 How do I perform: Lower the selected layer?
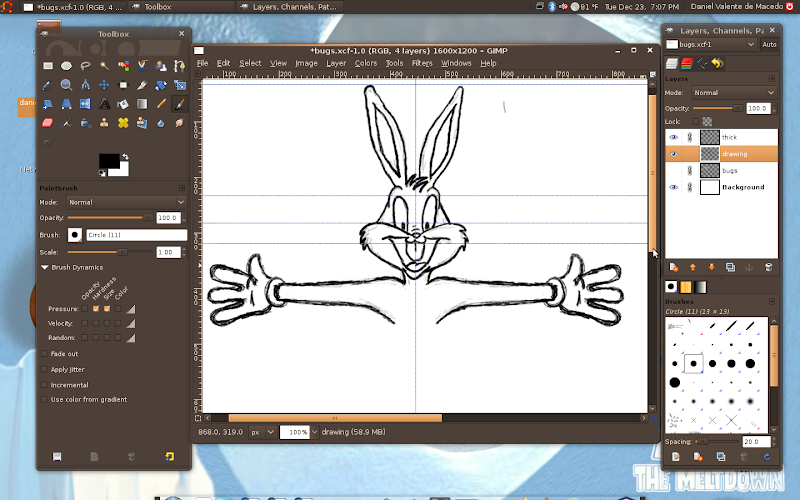(711, 267)
